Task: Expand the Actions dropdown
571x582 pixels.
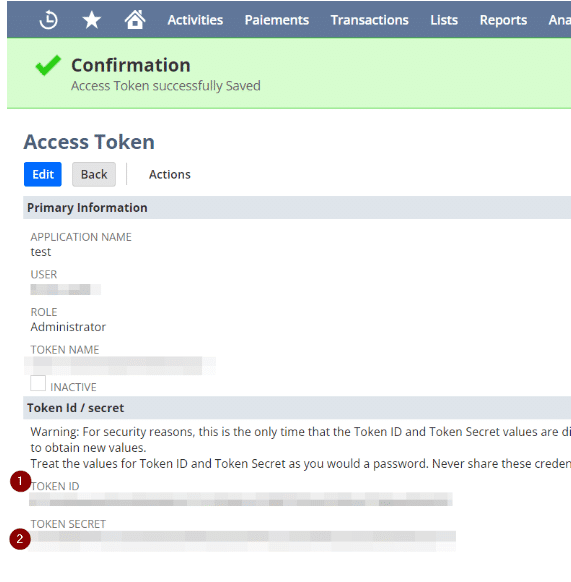Action: 170,174
